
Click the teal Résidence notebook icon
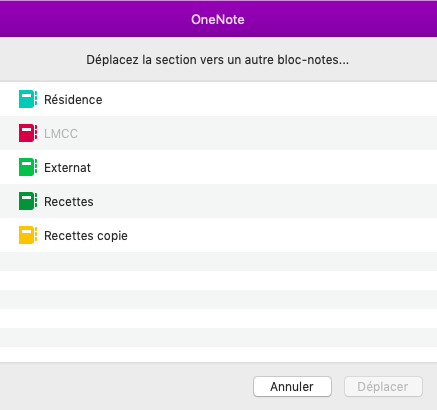tap(28, 99)
